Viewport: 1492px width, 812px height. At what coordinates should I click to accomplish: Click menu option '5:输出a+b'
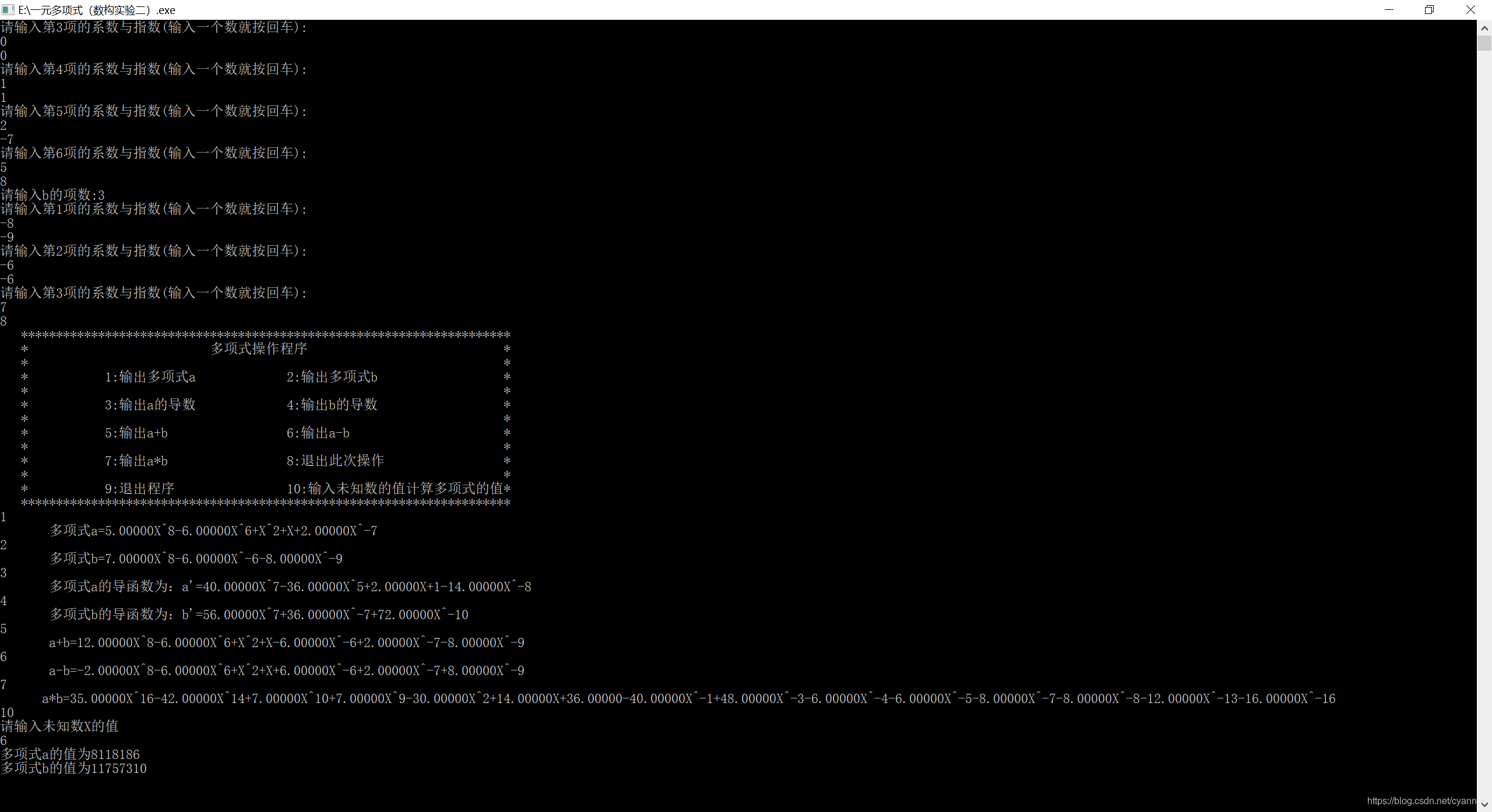point(136,433)
